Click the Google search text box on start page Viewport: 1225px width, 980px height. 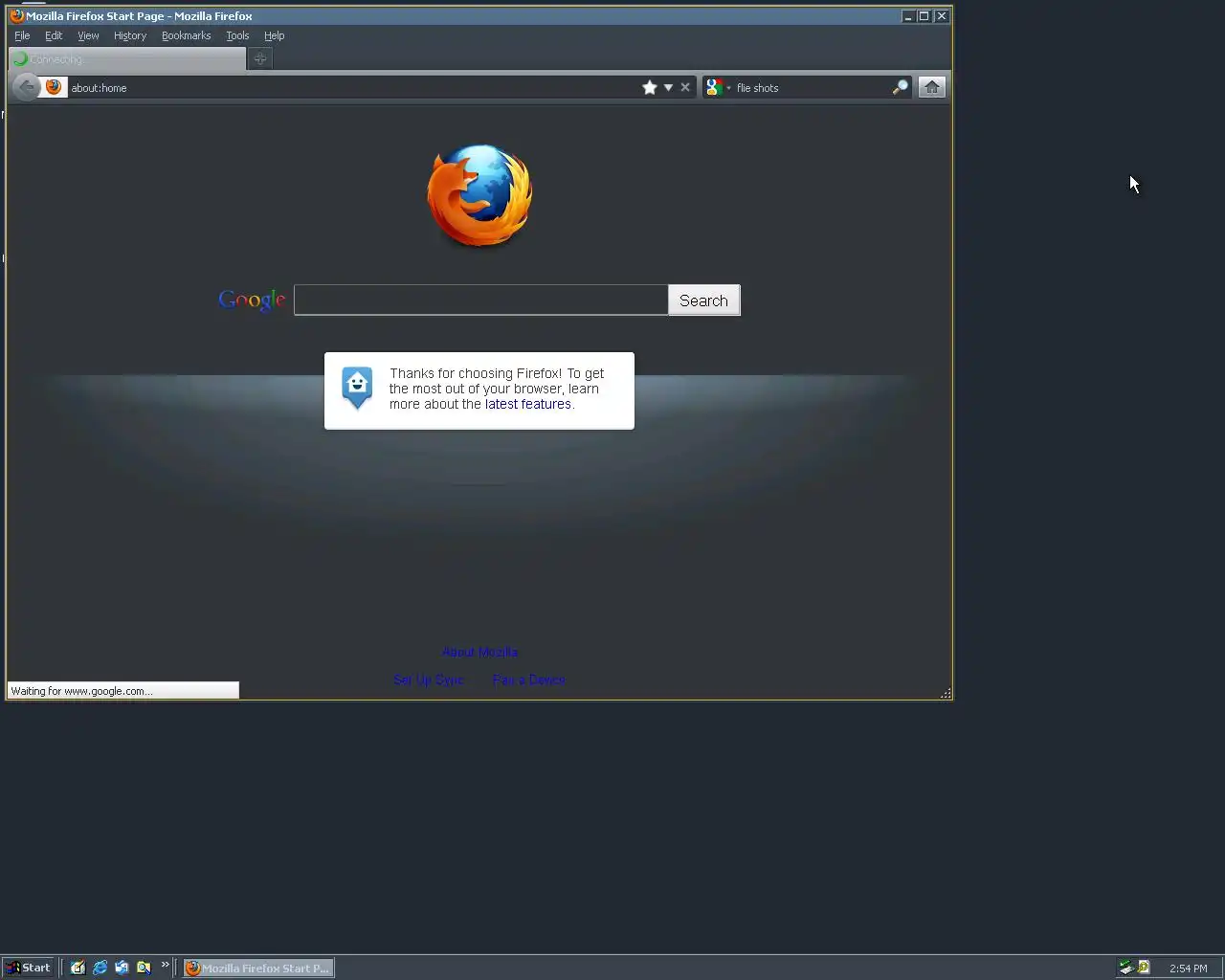(480, 300)
